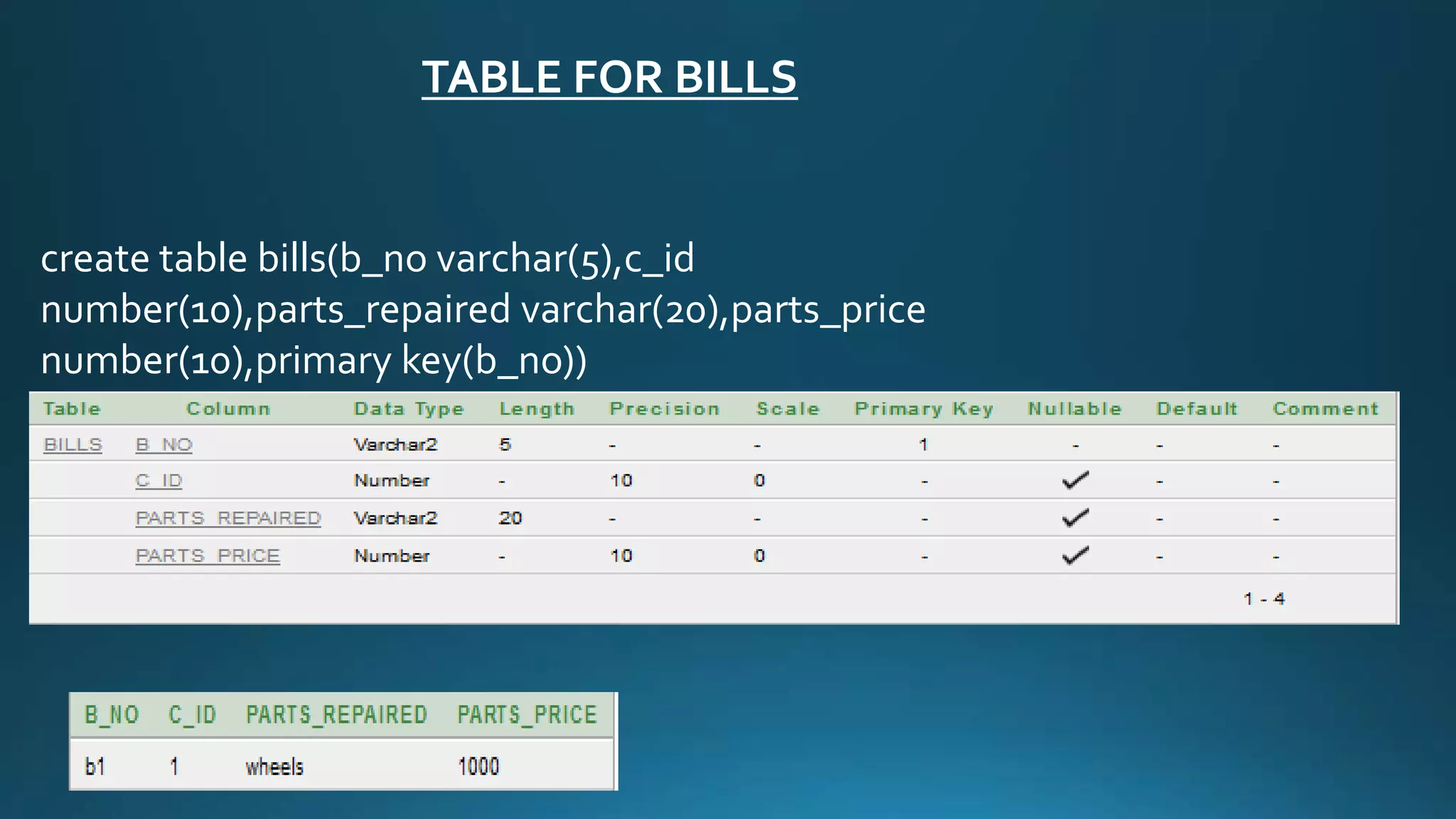The image size is (1456, 819).
Task: Click the C_ID value 1 in results row
Action: click(174, 766)
